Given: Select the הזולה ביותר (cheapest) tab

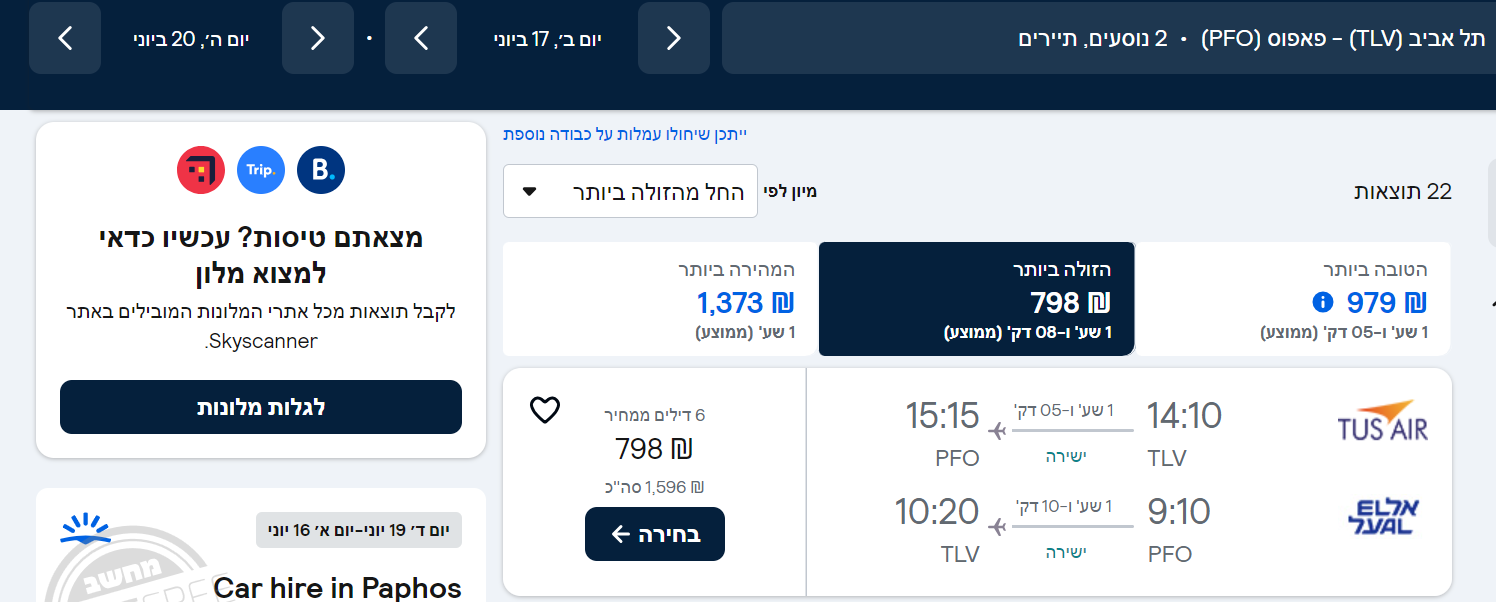Looking at the screenshot, I should click(x=976, y=298).
